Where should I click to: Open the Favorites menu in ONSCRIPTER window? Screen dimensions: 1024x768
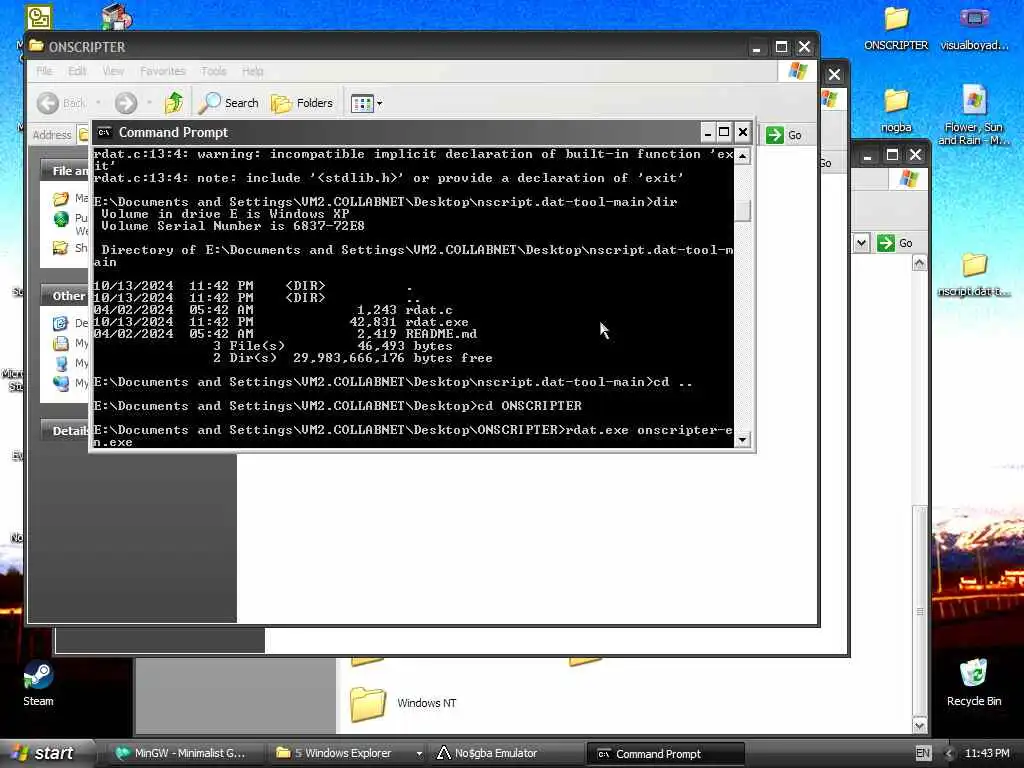[163, 71]
